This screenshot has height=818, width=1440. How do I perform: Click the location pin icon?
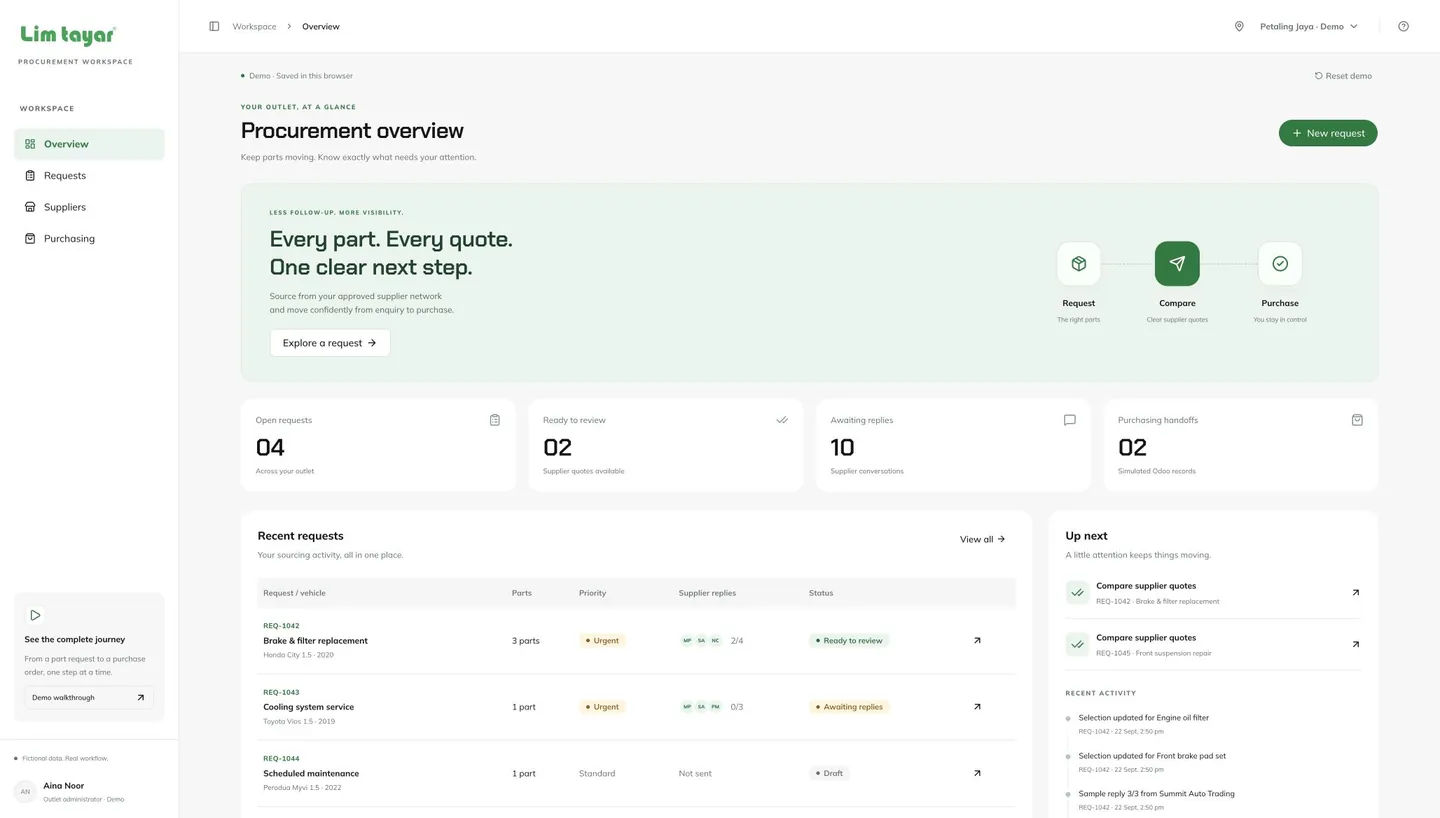pos(1239,26)
